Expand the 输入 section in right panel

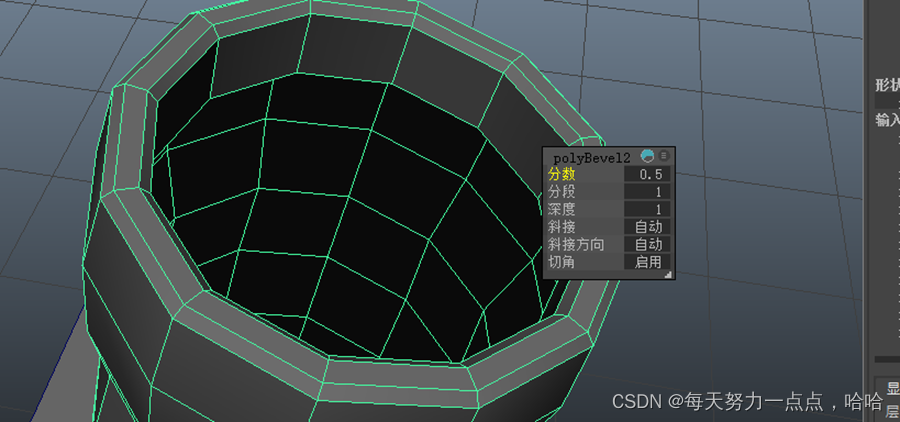pyautogui.click(x=887, y=119)
